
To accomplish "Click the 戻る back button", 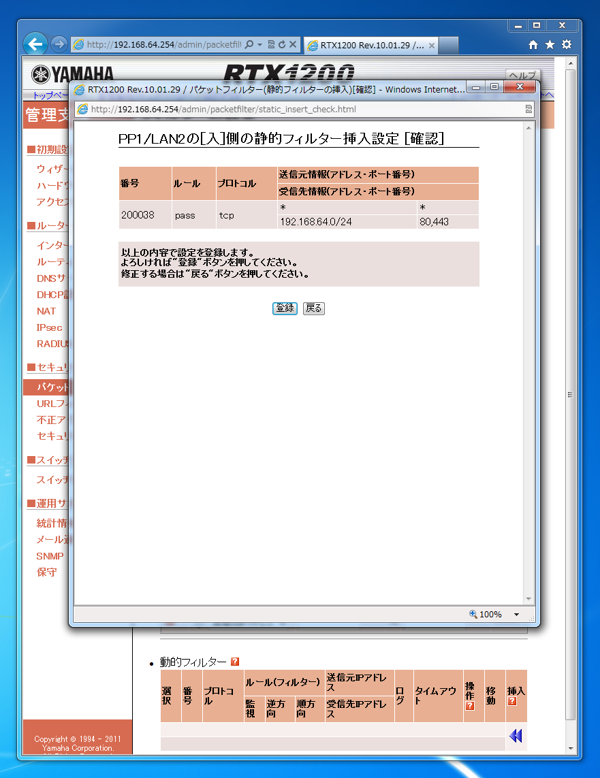I will click(314, 308).
